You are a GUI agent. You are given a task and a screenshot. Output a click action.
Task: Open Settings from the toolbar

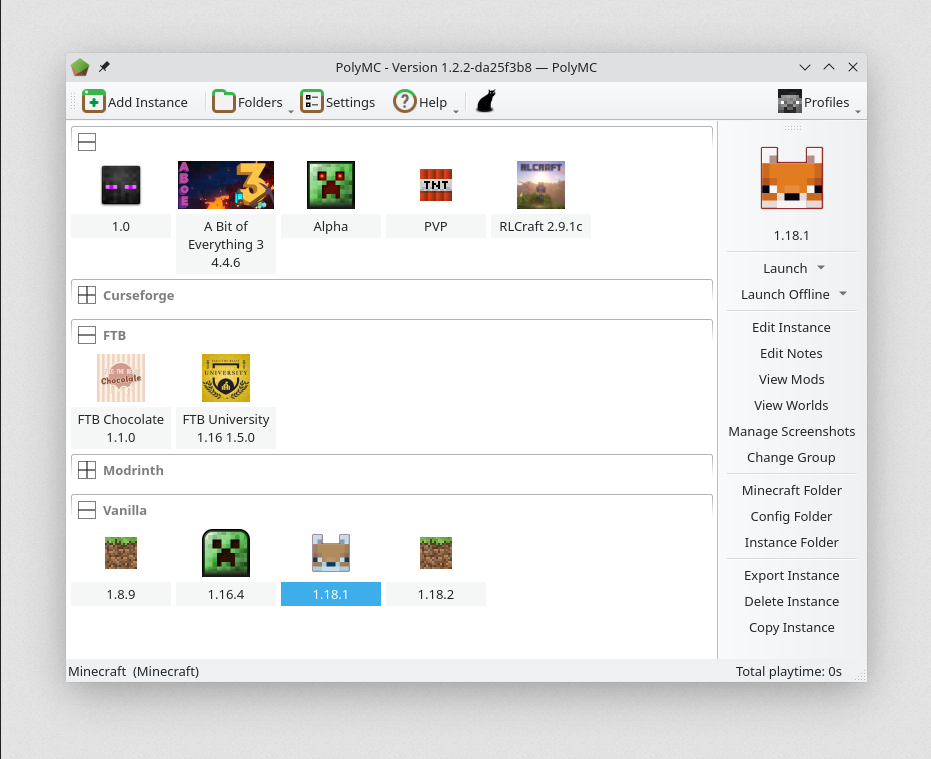(x=337, y=102)
